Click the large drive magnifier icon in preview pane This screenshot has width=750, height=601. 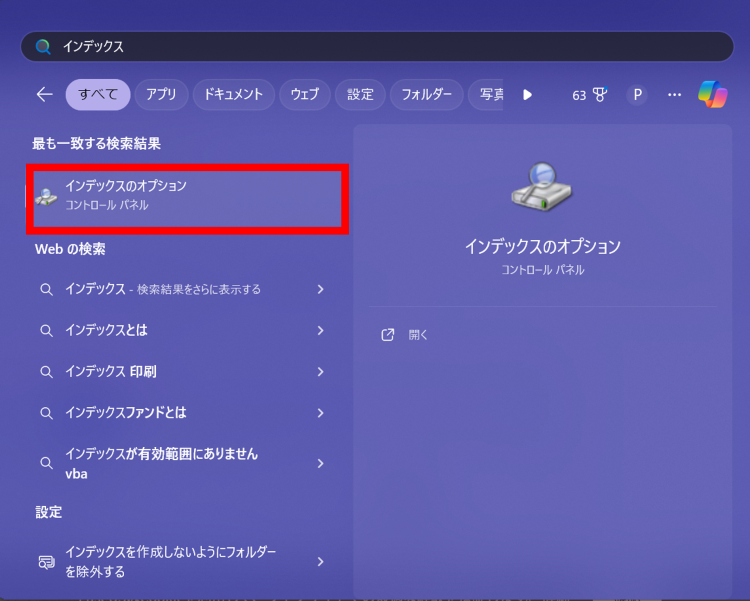[541, 187]
